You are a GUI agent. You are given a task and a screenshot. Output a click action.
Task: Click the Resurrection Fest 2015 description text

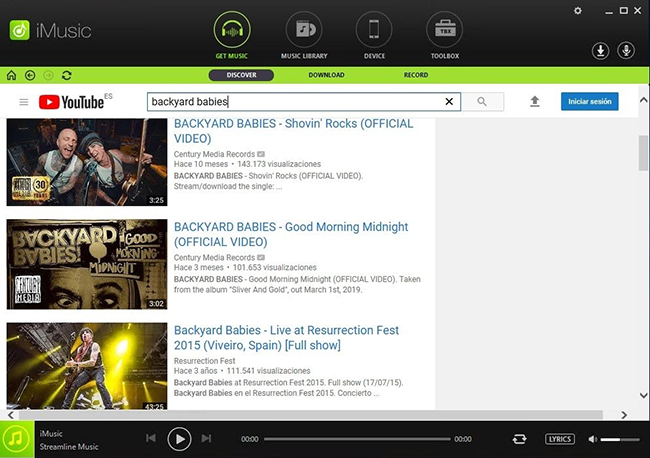(289, 388)
